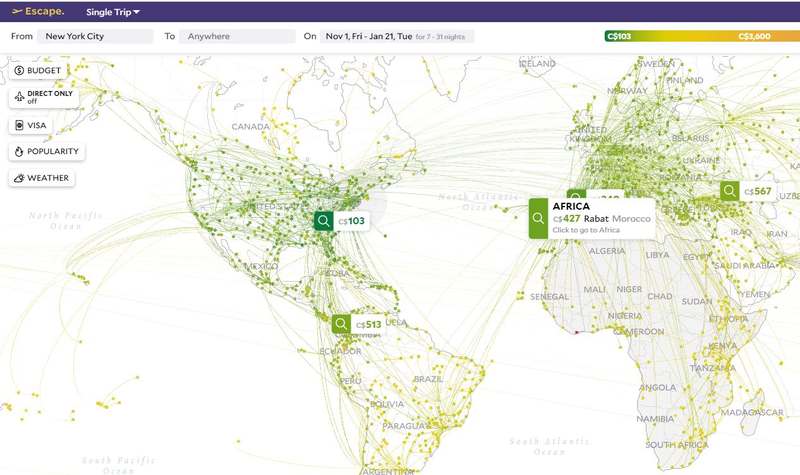Screen dimensions: 800x475
Task: Open the date range Nov 1 - Jan 21
Action: 397,36
